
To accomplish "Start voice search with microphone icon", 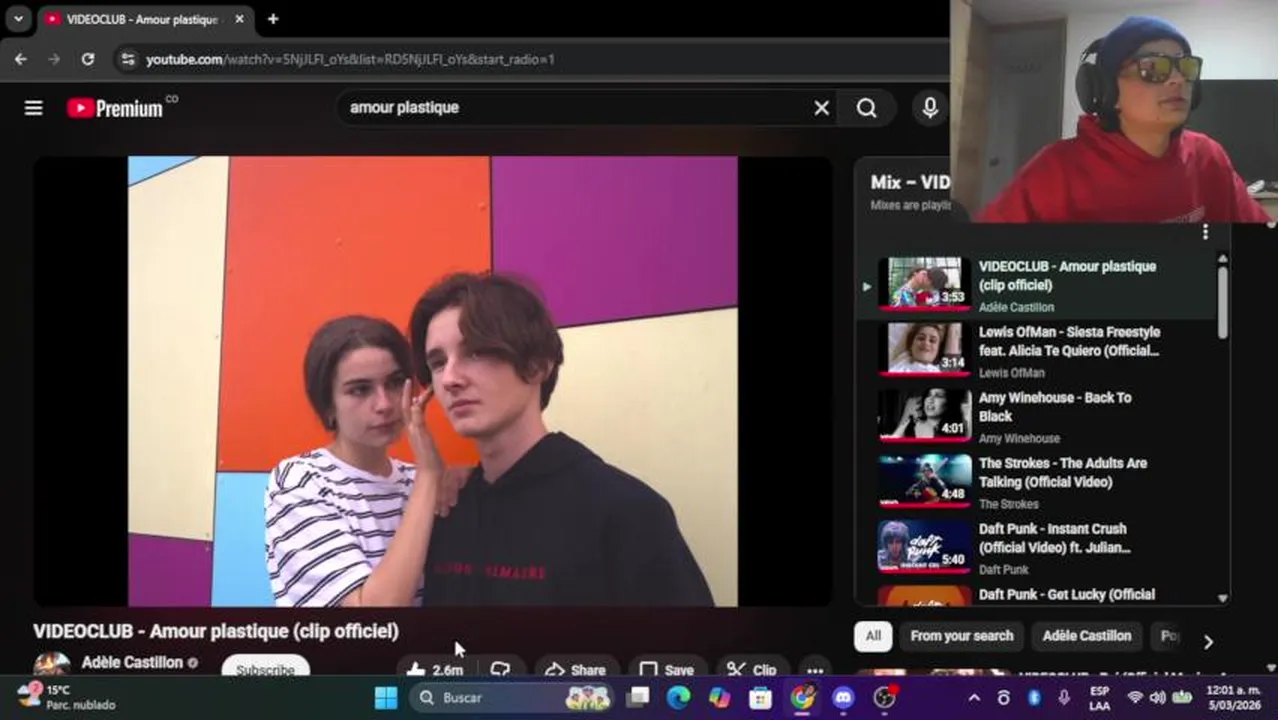I will coord(930,108).
